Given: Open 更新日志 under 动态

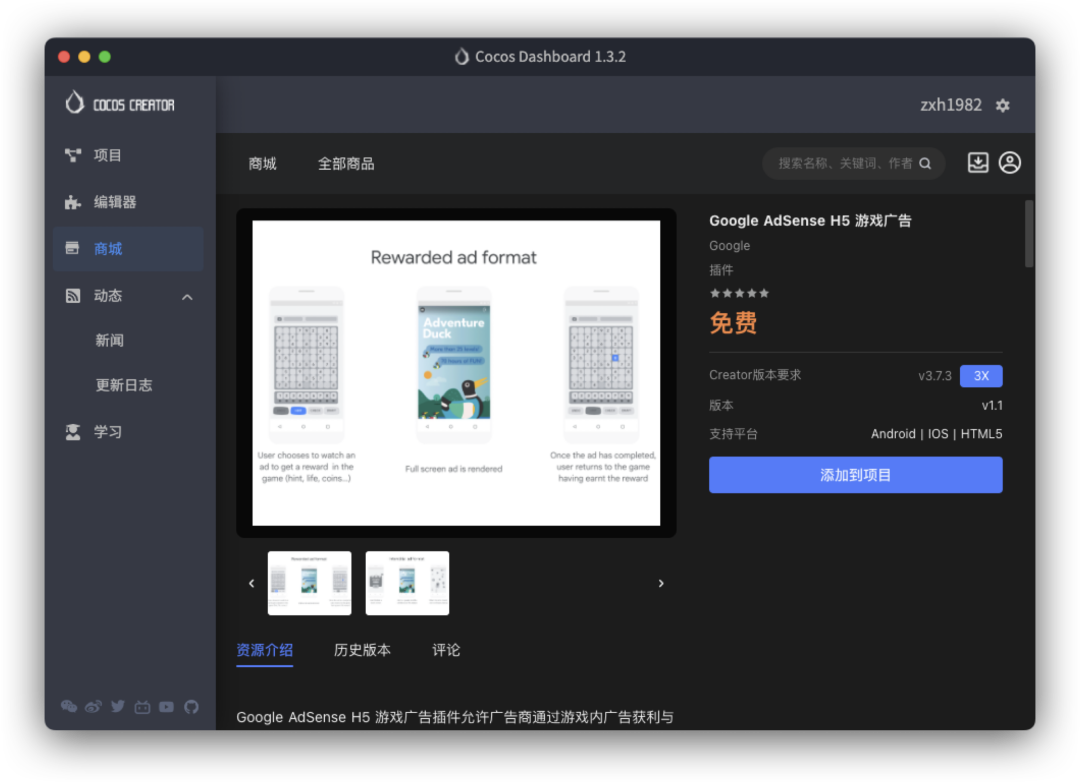Looking at the screenshot, I should (x=124, y=385).
